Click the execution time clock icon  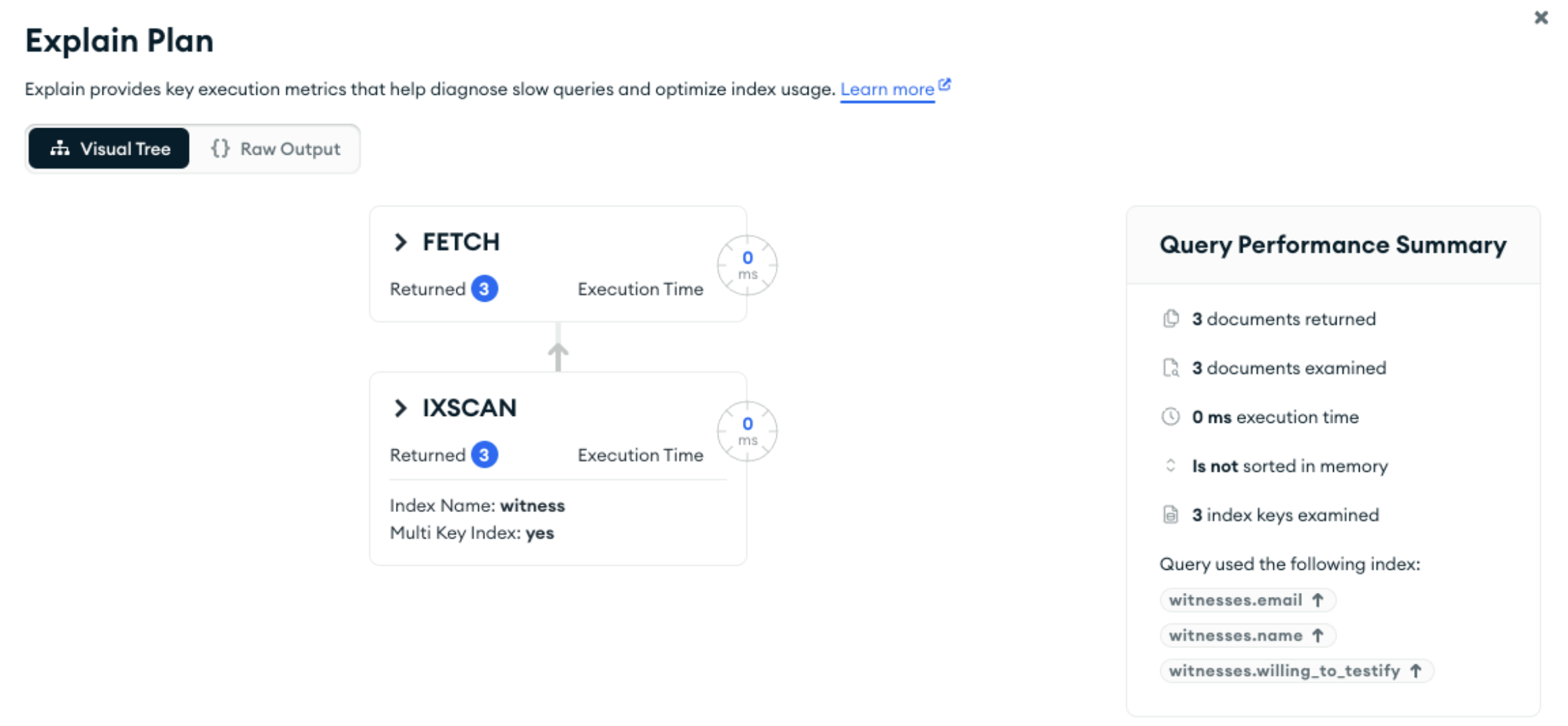(x=1172, y=417)
